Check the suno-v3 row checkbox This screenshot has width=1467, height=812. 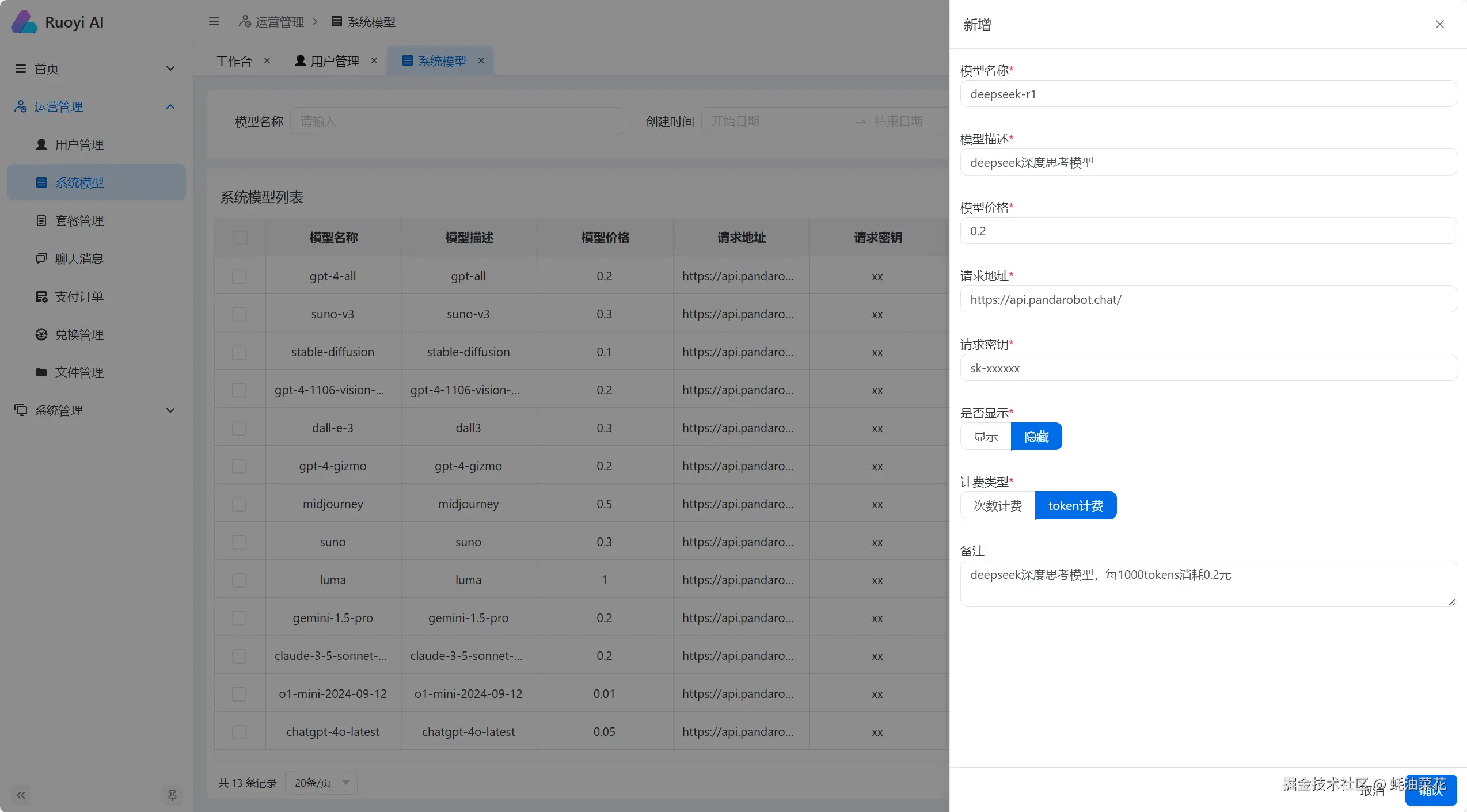point(239,314)
